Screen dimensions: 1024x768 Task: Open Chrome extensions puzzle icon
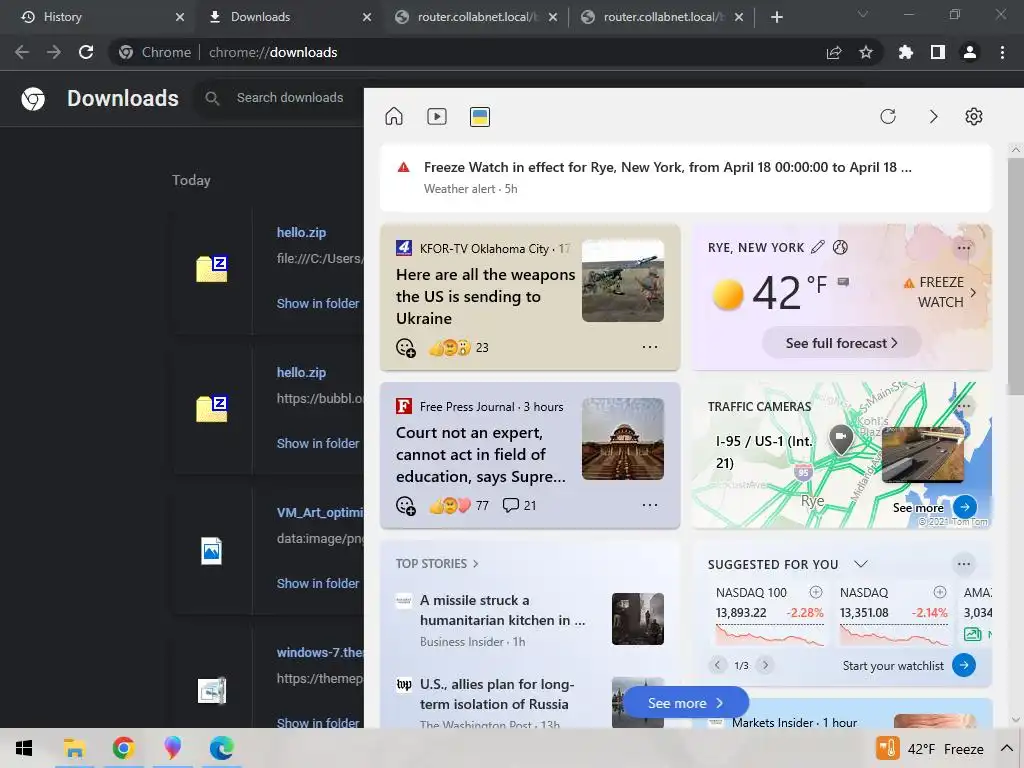(x=906, y=52)
